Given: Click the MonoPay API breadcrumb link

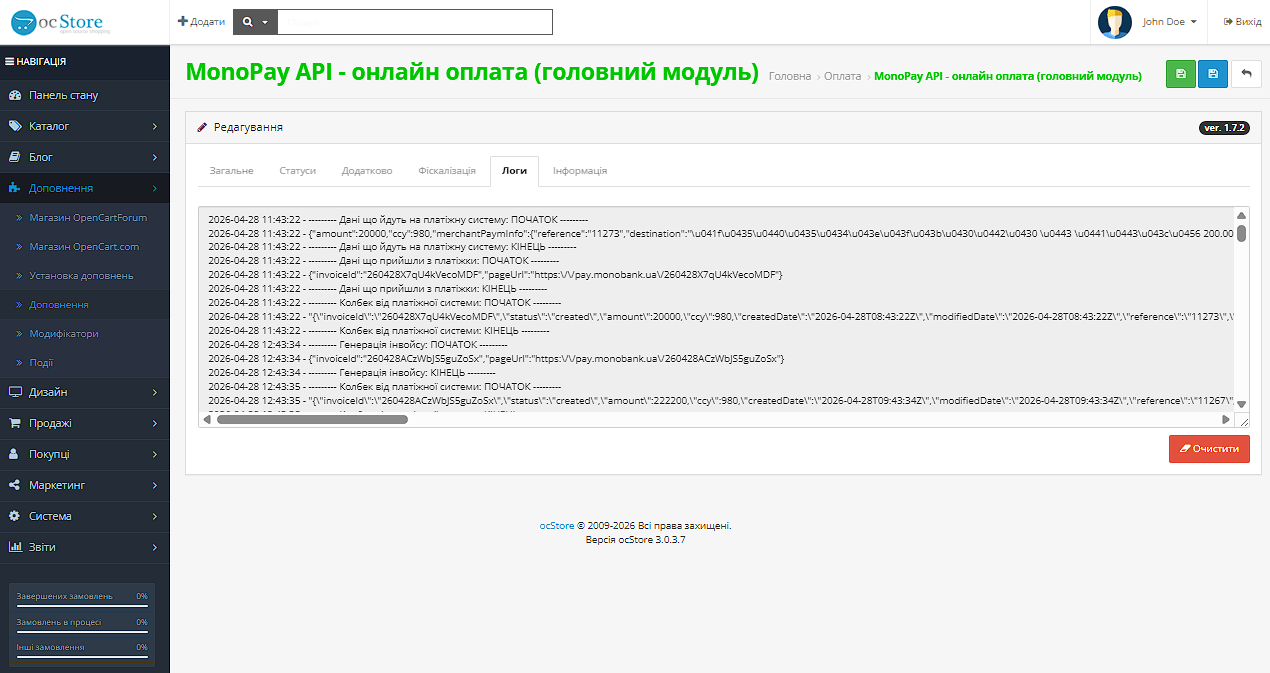Looking at the screenshot, I should (x=1008, y=76).
